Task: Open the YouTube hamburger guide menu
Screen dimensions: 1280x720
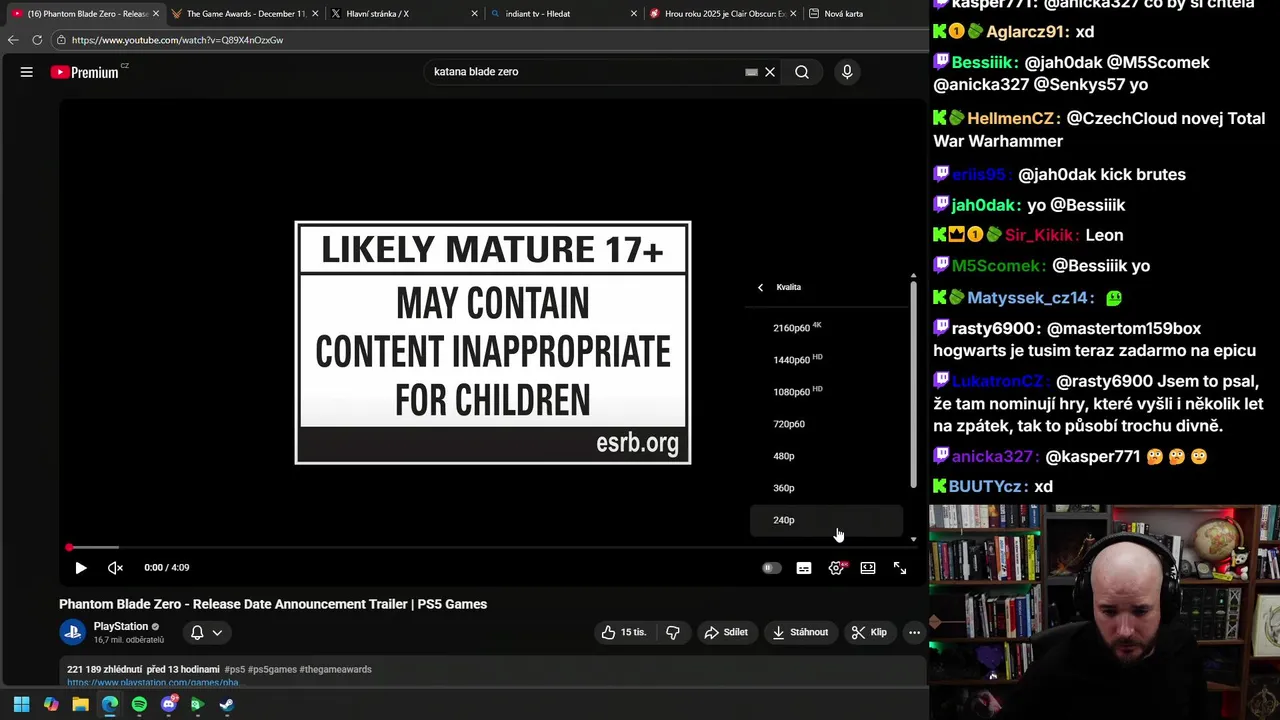Action: click(x=27, y=72)
